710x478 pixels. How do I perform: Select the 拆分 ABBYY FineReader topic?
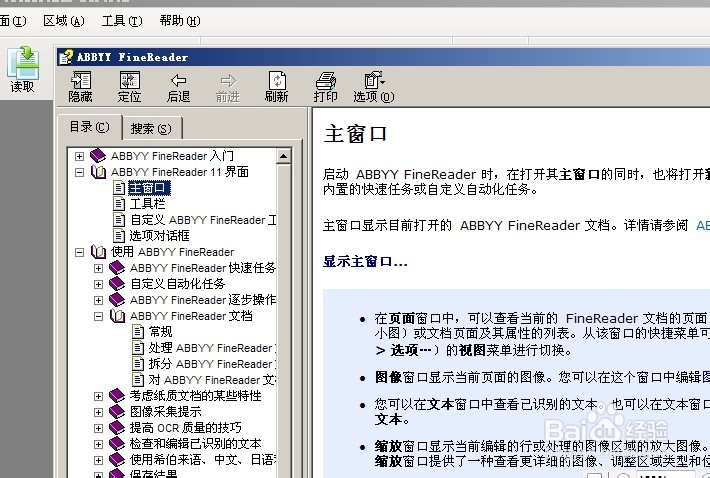pyautogui.click(x=212, y=364)
